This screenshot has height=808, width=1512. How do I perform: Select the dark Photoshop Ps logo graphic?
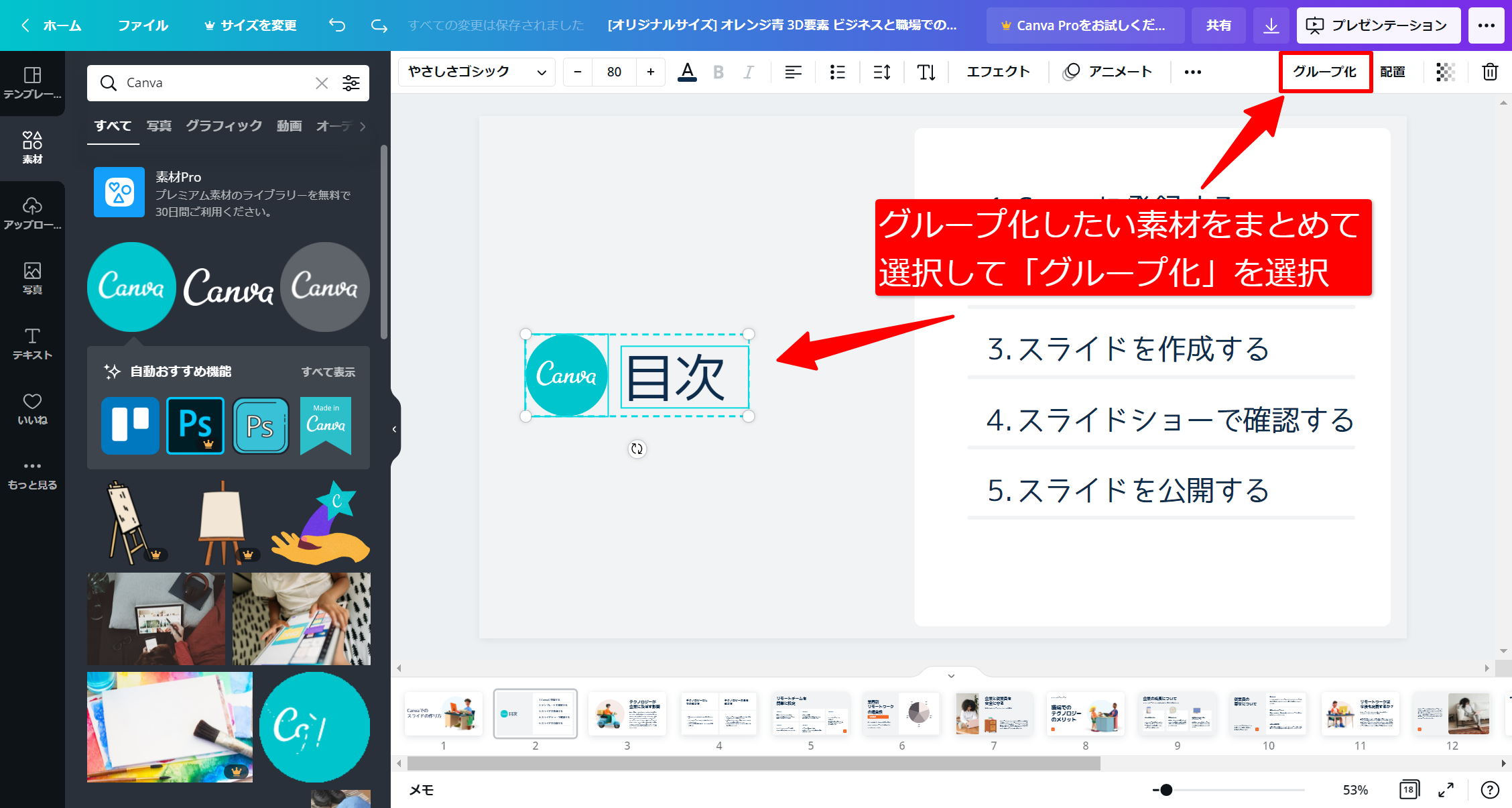click(195, 425)
